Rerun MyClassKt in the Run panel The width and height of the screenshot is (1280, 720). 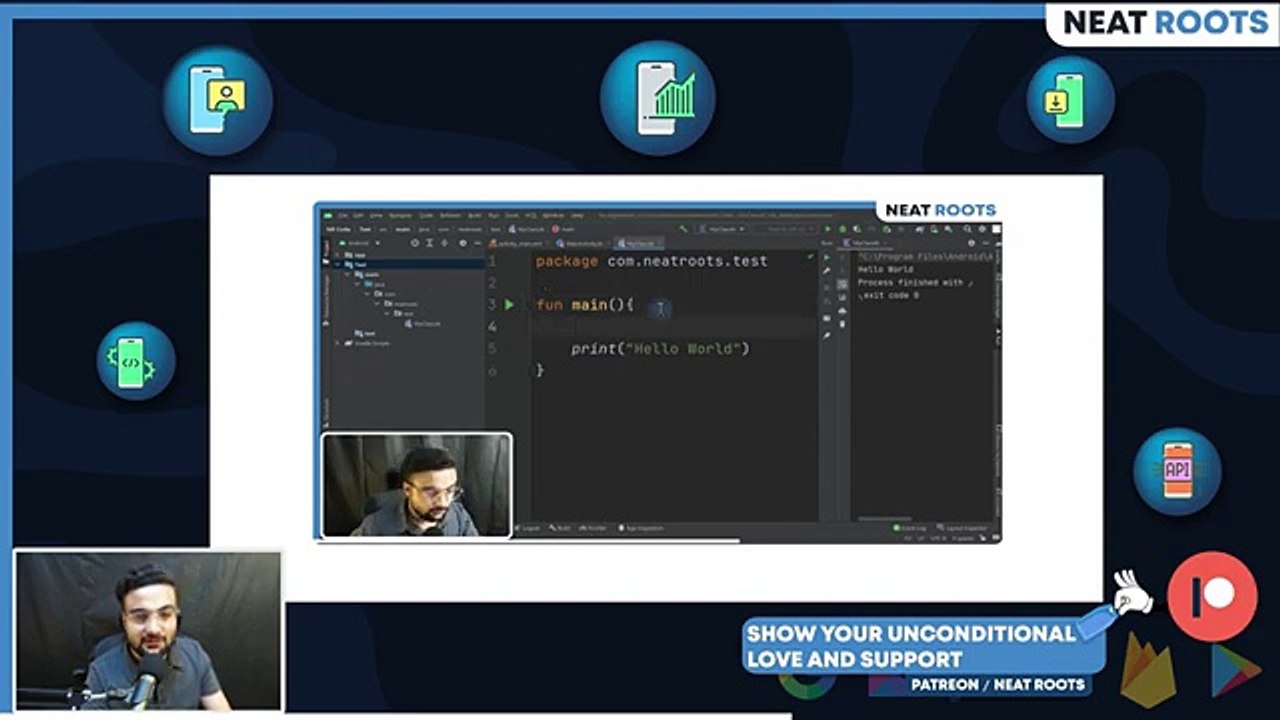pyautogui.click(x=826, y=257)
